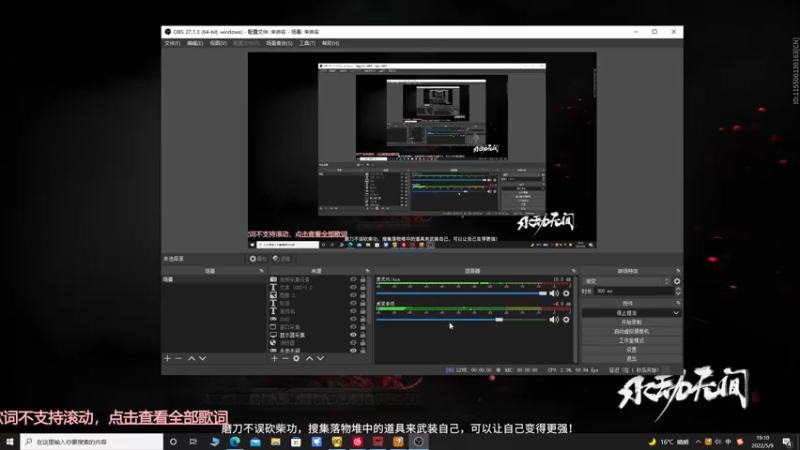Move the scene up in Scenes panel
Viewport: 800px width, 450px height.
pyautogui.click(x=191, y=359)
